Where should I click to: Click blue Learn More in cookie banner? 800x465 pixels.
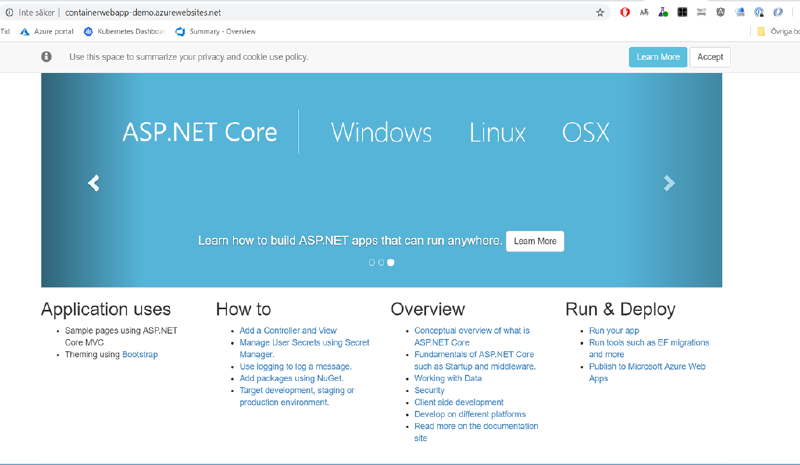[658, 57]
